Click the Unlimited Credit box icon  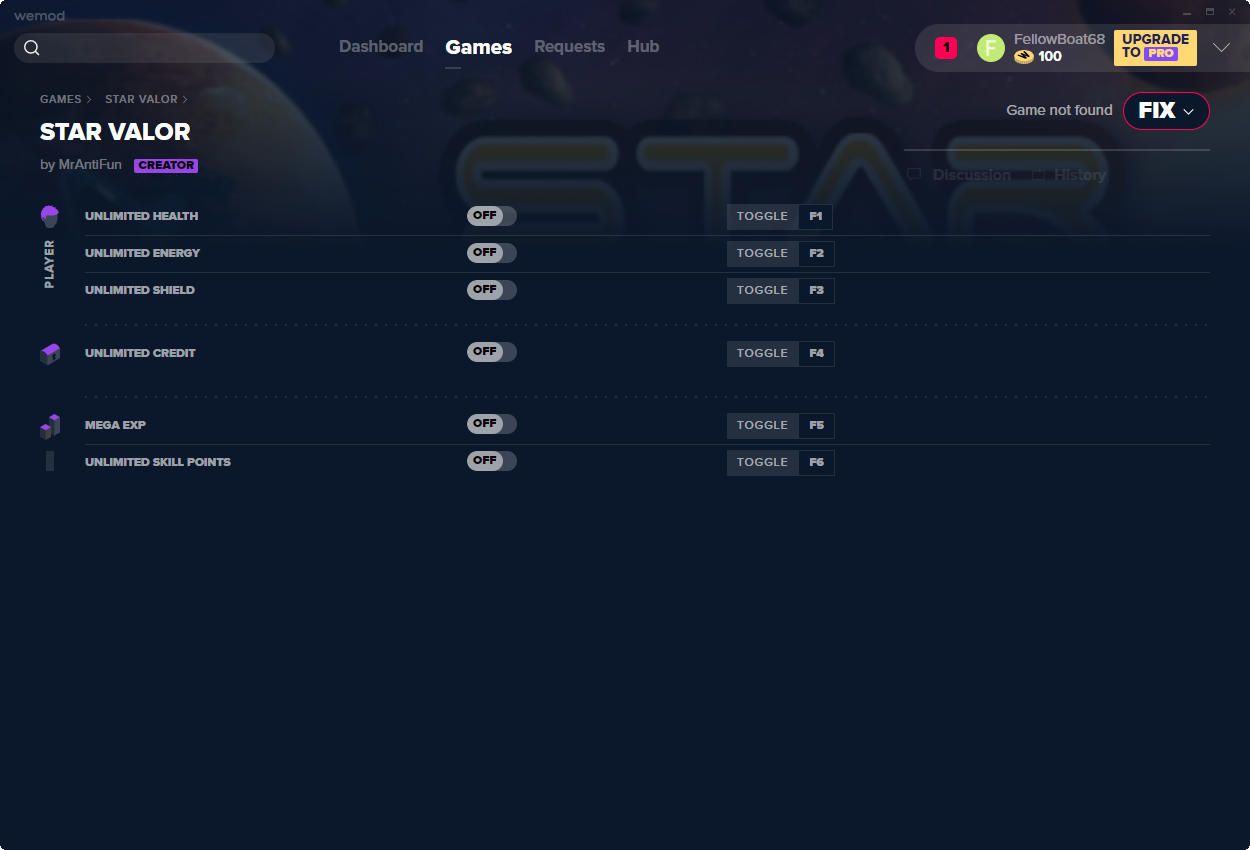click(x=50, y=354)
